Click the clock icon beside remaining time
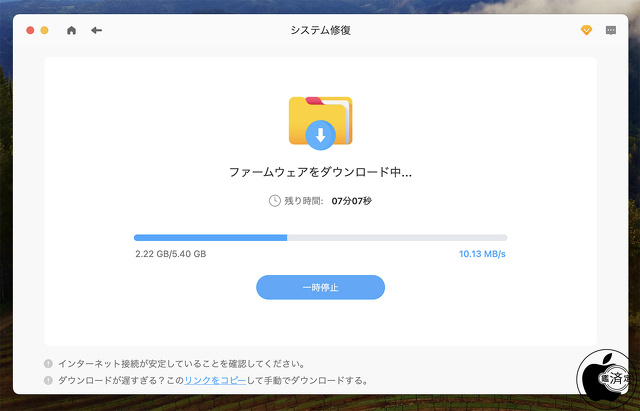This screenshot has width=640, height=411. 274,201
